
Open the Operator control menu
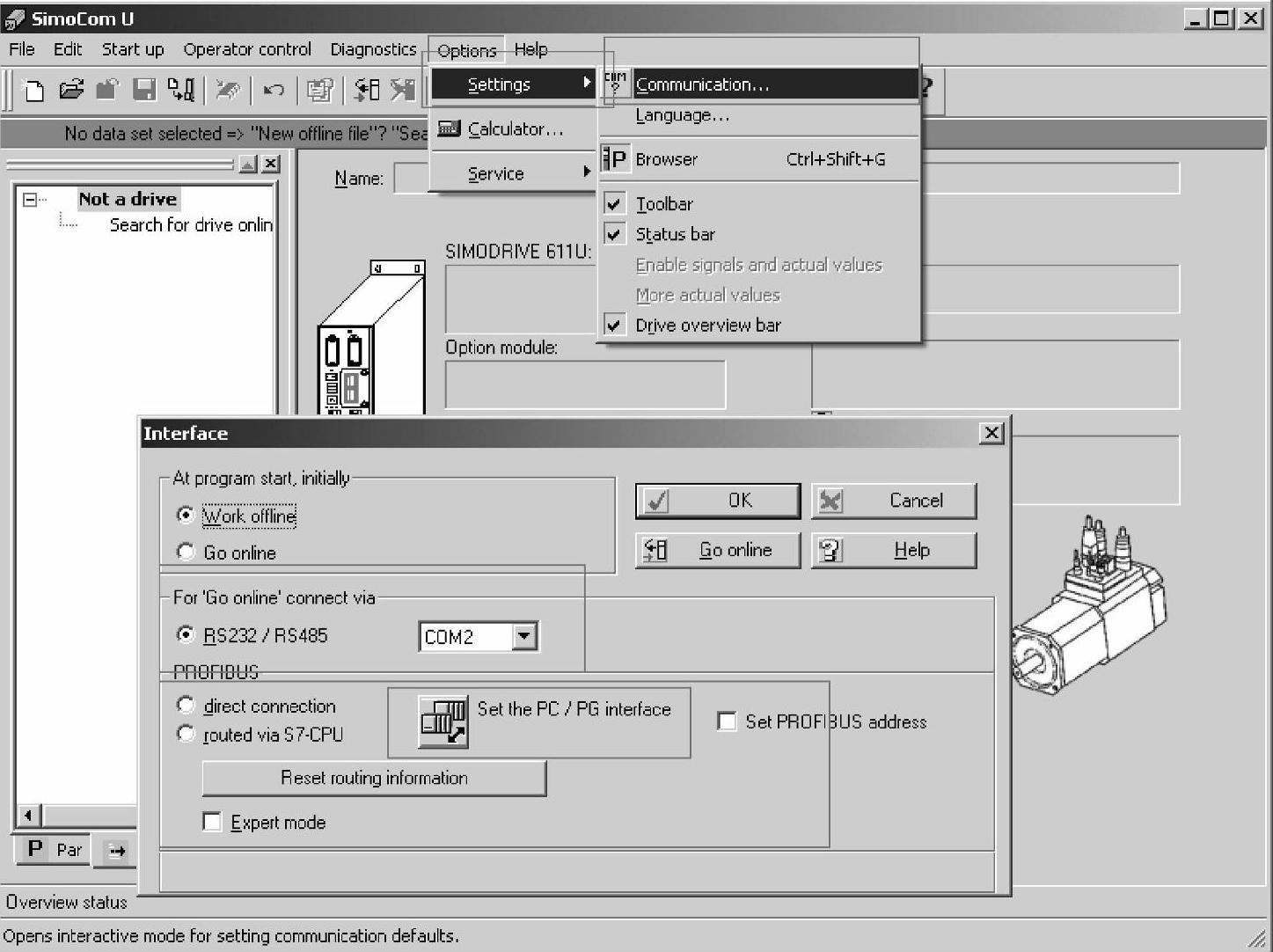tap(247, 49)
